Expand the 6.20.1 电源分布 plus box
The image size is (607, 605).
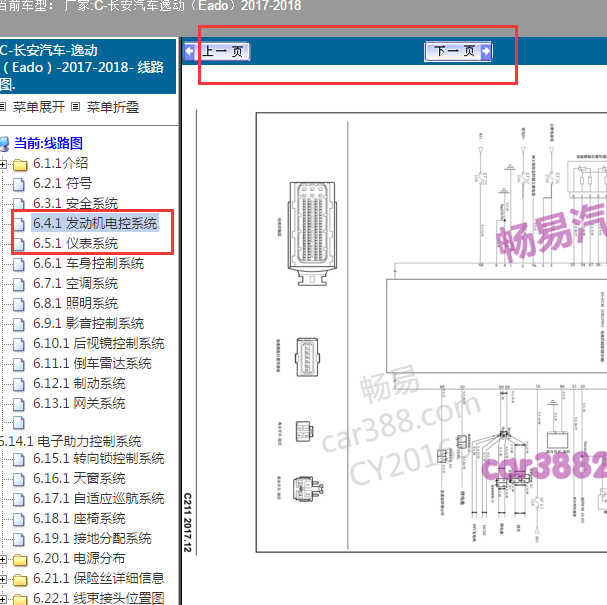3,559
